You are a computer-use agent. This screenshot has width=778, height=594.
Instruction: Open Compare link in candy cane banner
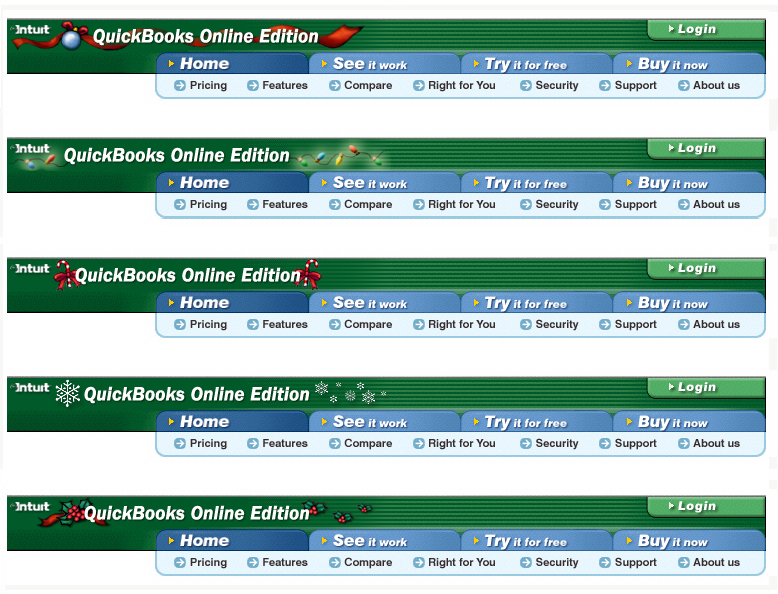point(368,325)
